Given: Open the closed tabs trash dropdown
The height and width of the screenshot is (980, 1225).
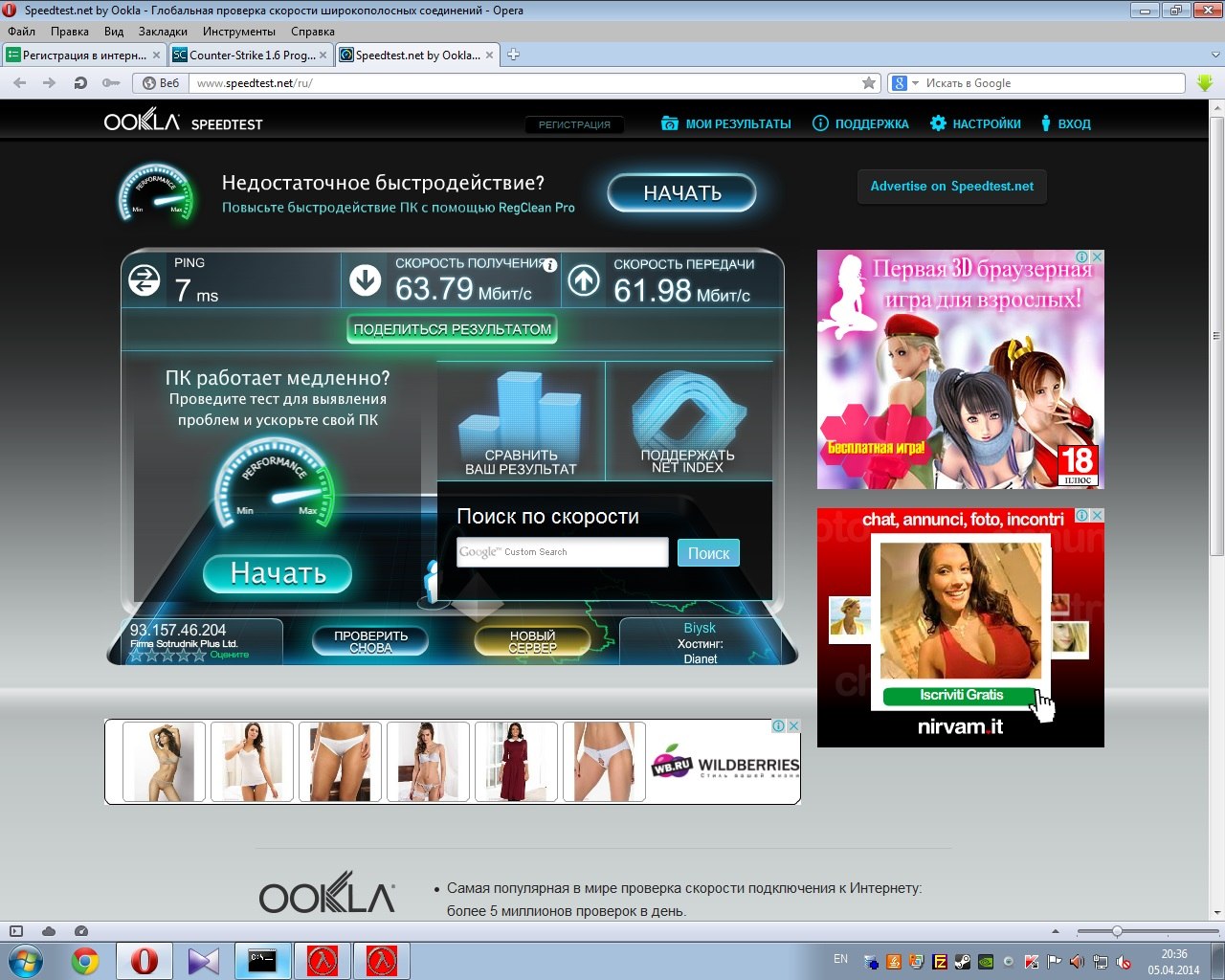Looking at the screenshot, I should point(1216,55).
